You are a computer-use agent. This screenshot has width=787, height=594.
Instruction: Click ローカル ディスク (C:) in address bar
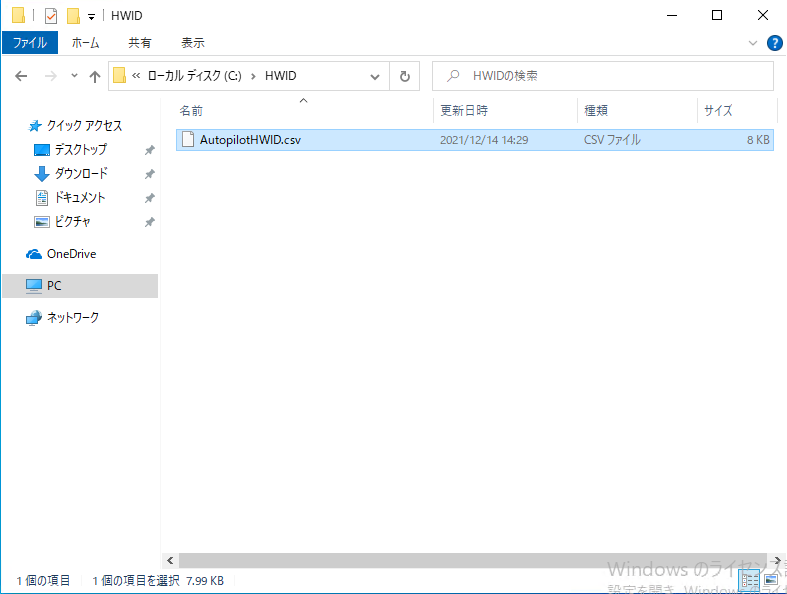(x=194, y=76)
